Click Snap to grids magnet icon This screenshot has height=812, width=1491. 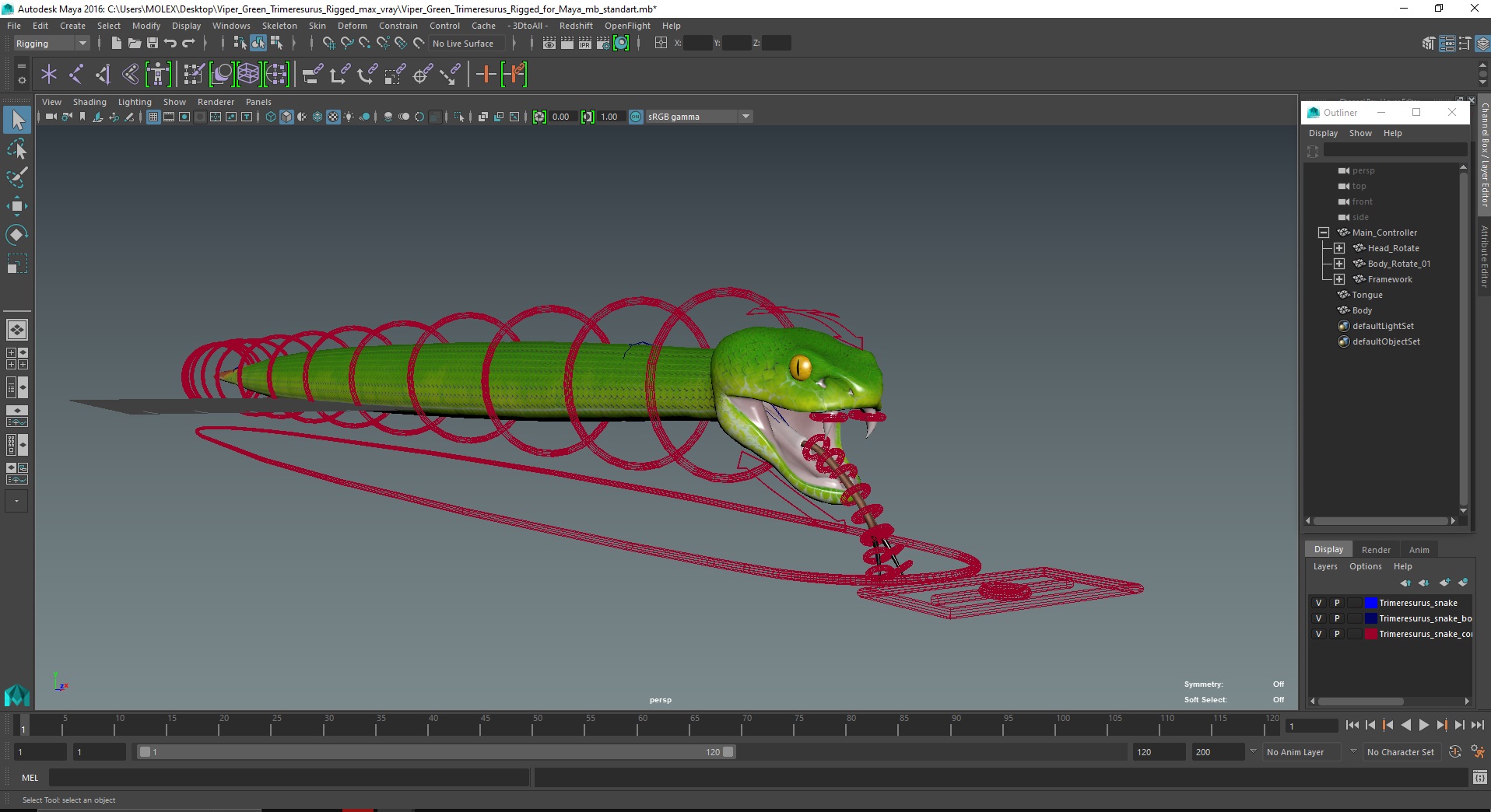tap(329, 44)
